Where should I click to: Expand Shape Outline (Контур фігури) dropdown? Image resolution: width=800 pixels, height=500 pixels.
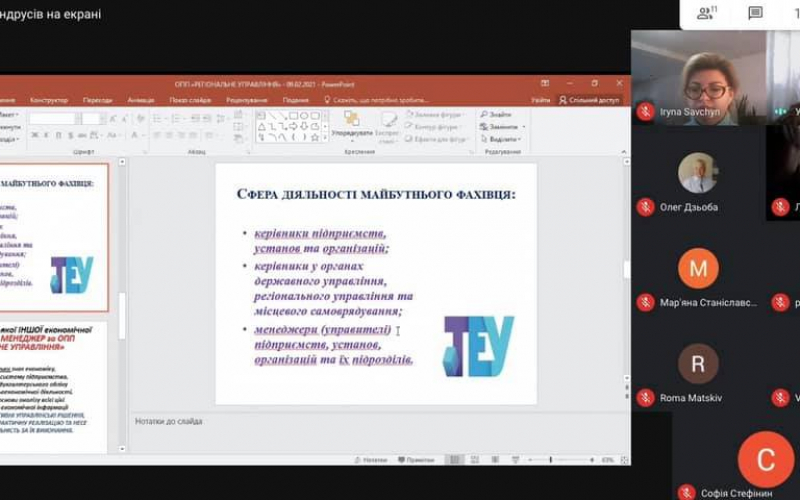(x=435, y=127)
